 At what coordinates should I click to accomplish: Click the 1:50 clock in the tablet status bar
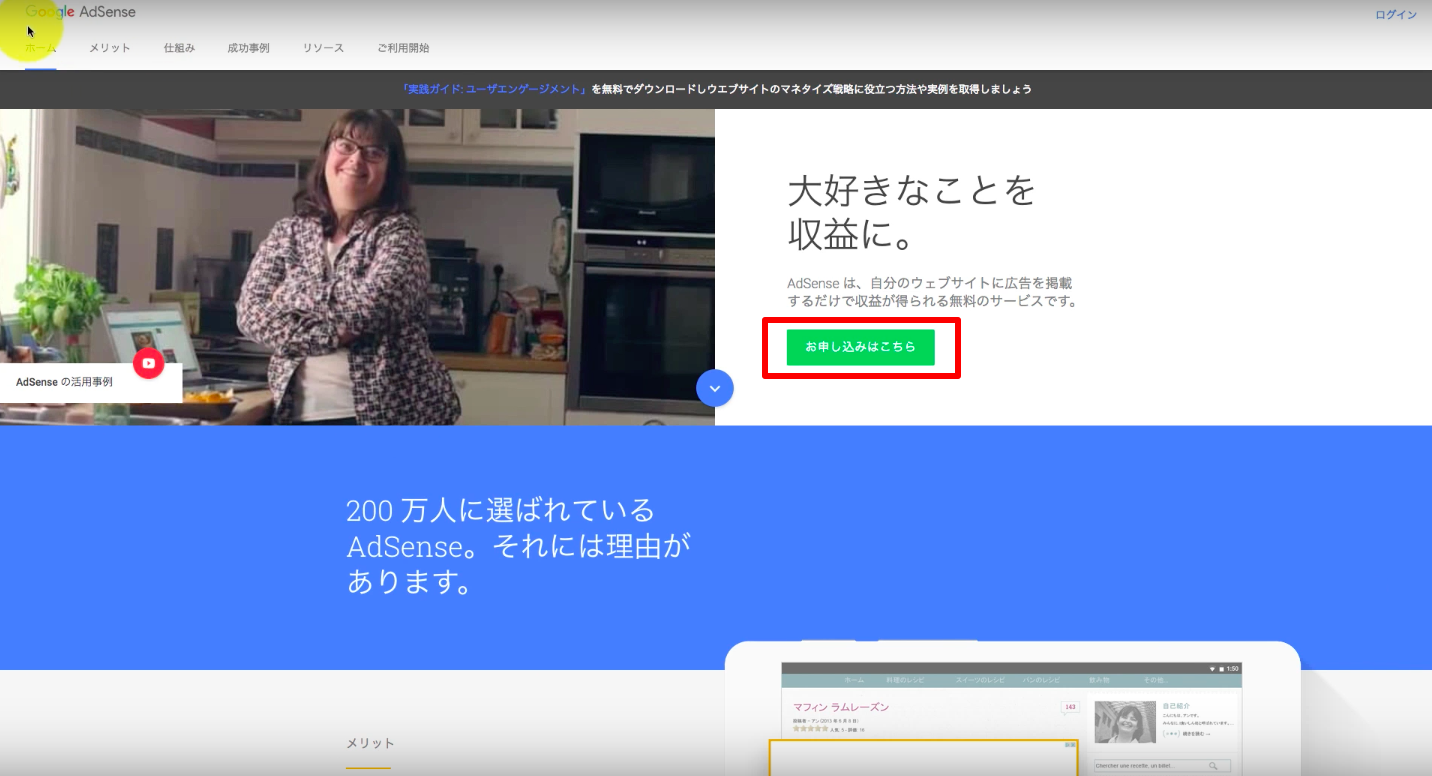1232,668
